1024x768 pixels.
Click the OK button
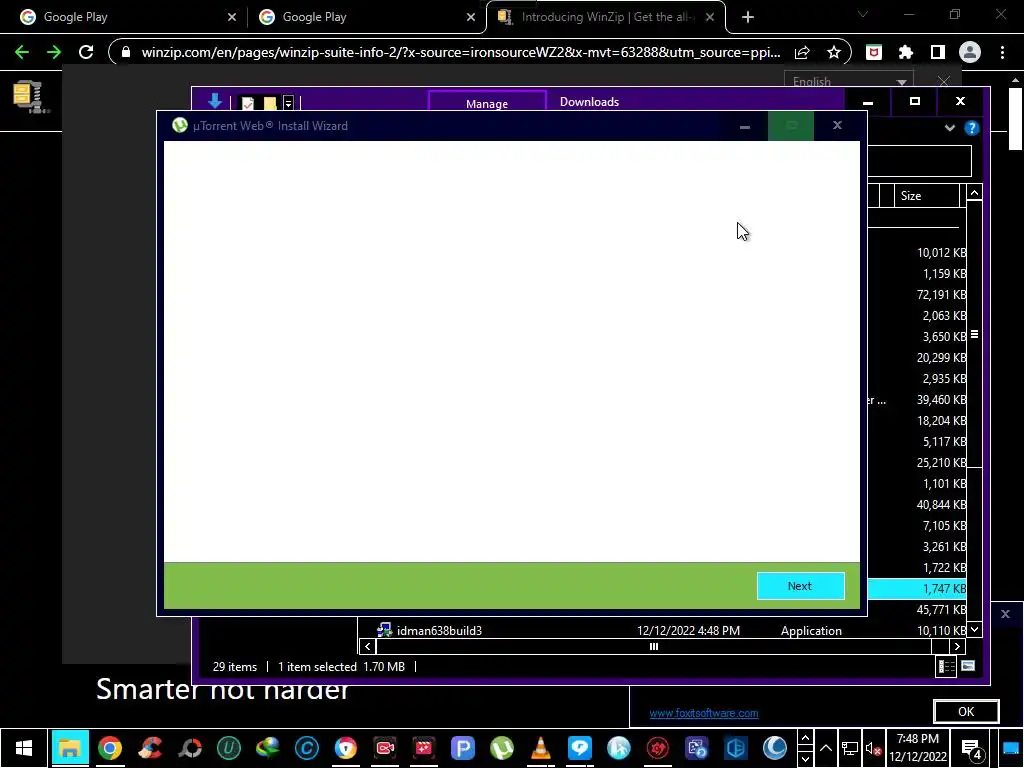966,712
